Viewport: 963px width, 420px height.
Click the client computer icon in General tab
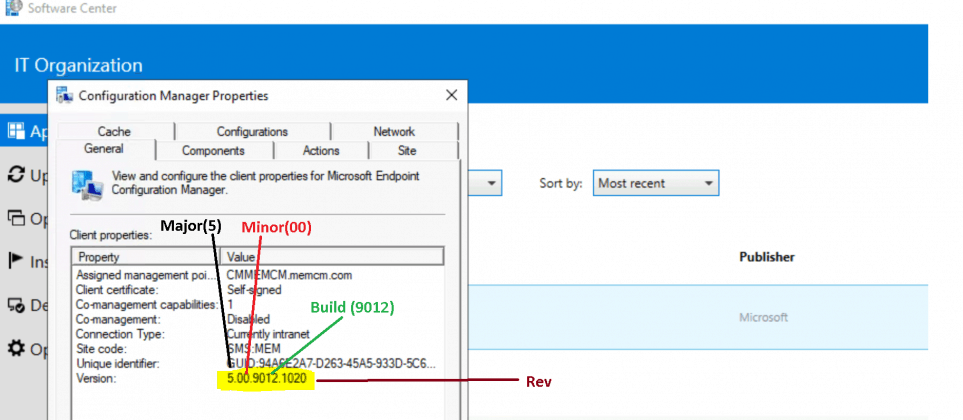click(x=87, y=184)
